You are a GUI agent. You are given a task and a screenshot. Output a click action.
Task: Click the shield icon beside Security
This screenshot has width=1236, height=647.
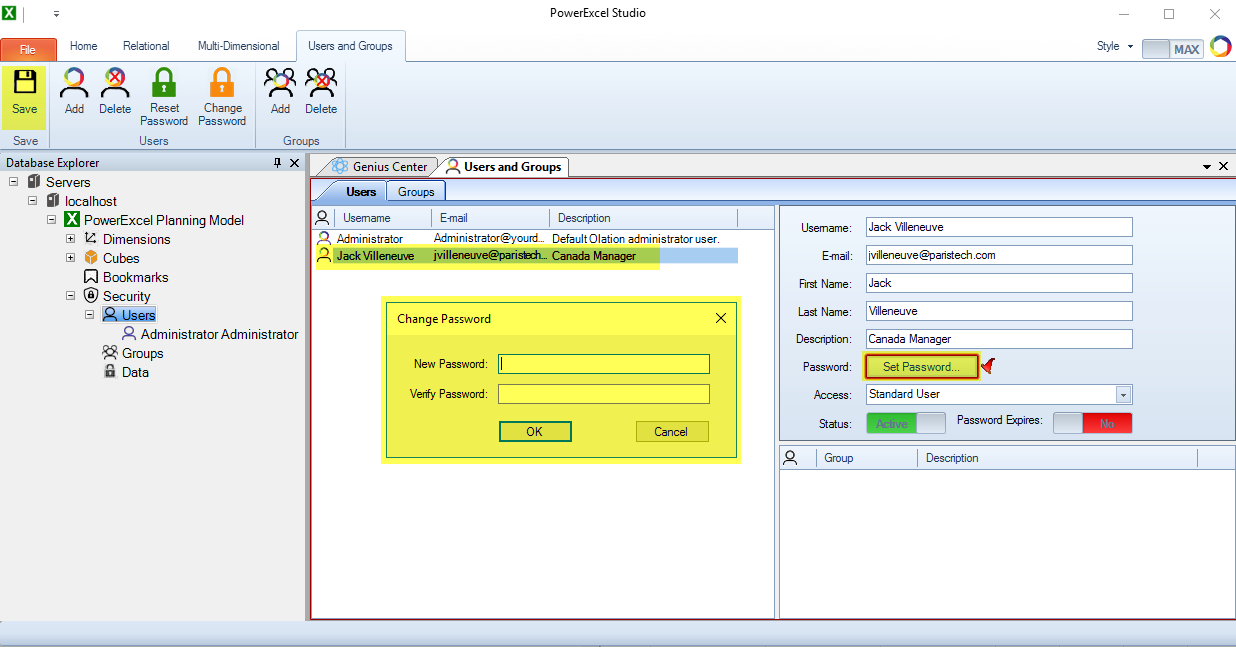click(x=91, y=296)
